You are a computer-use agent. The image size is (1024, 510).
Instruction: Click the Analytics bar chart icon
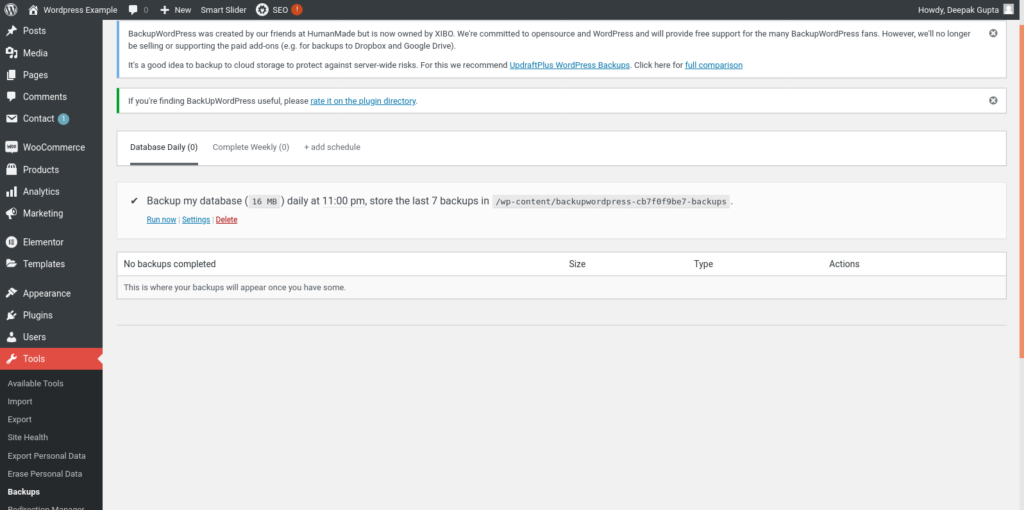click(11, 191)
